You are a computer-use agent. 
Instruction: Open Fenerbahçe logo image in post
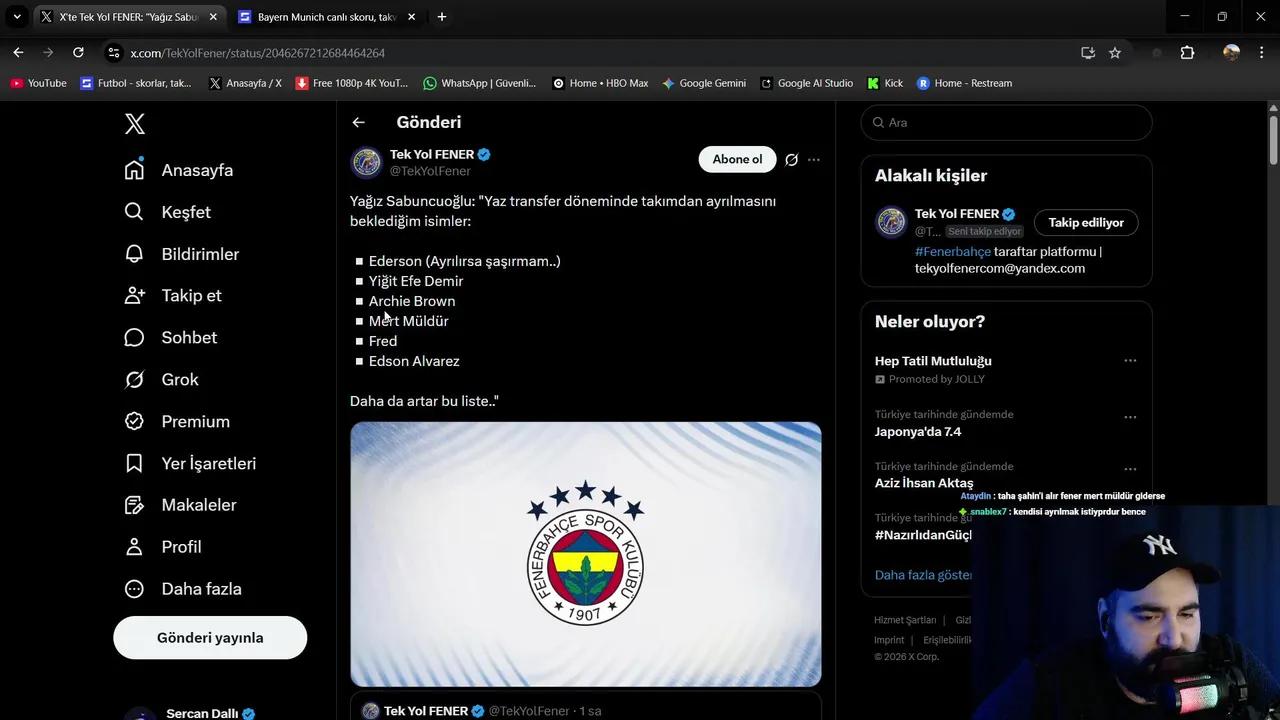pyautogui.click(x=586, y=554)
